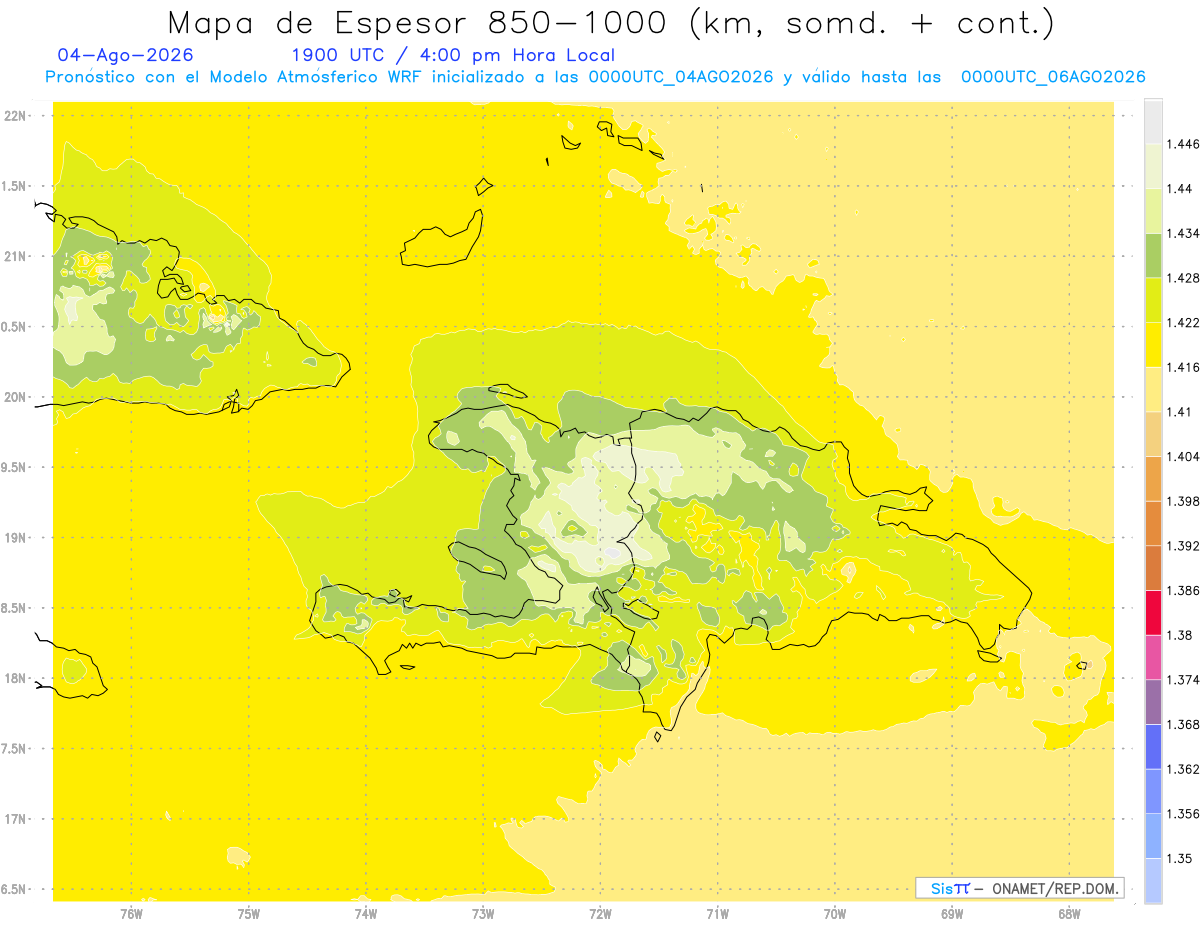
Task: Click the 1.44 colorbar value
Action: click(x=1179, y=189)
